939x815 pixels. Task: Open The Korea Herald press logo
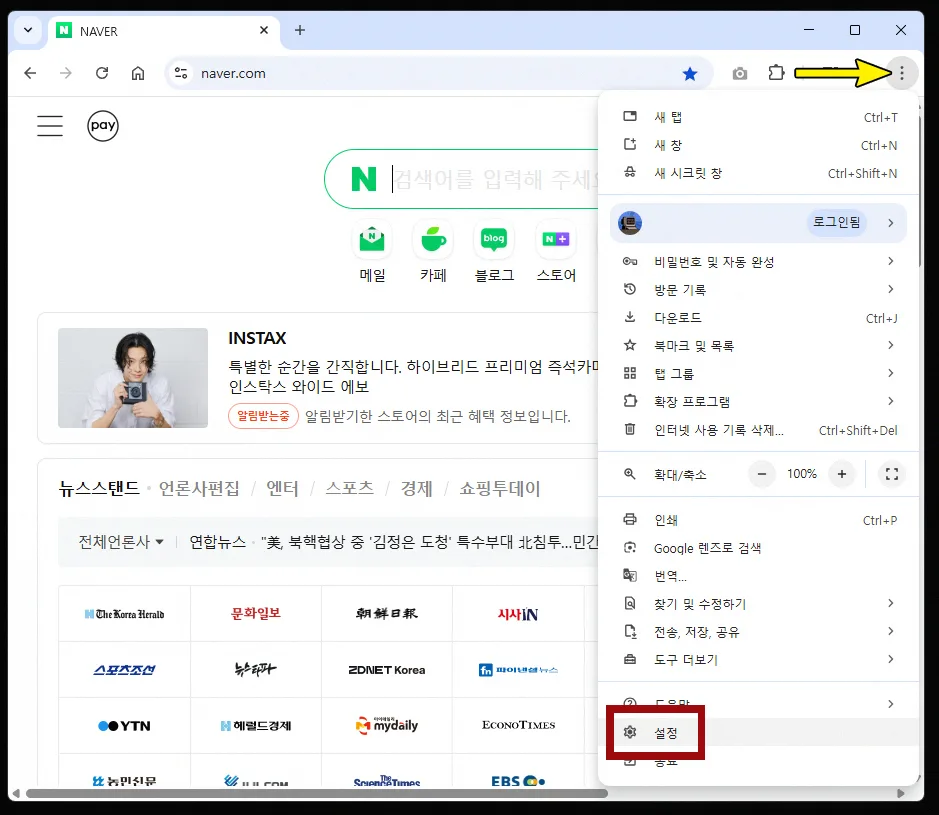tap(125, 614)
